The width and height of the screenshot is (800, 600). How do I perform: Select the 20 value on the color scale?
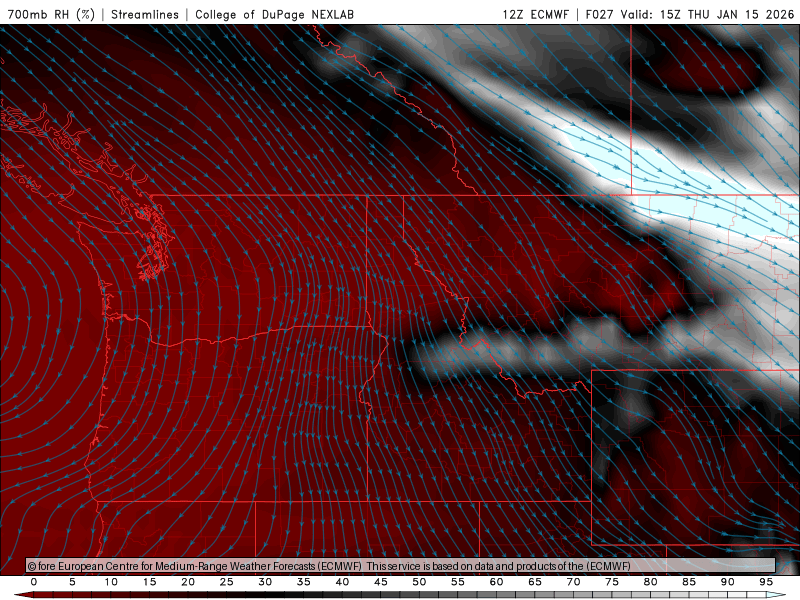(x=188, y=582)
